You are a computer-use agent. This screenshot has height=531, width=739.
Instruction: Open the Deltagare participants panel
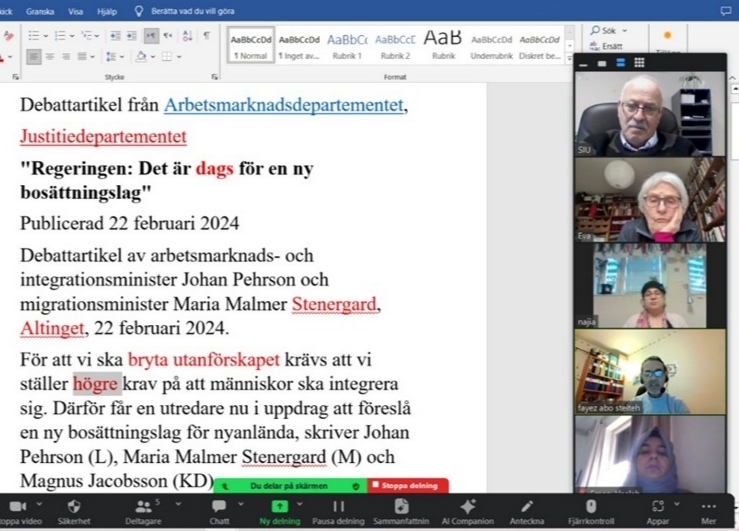click(x=143, y=512)
